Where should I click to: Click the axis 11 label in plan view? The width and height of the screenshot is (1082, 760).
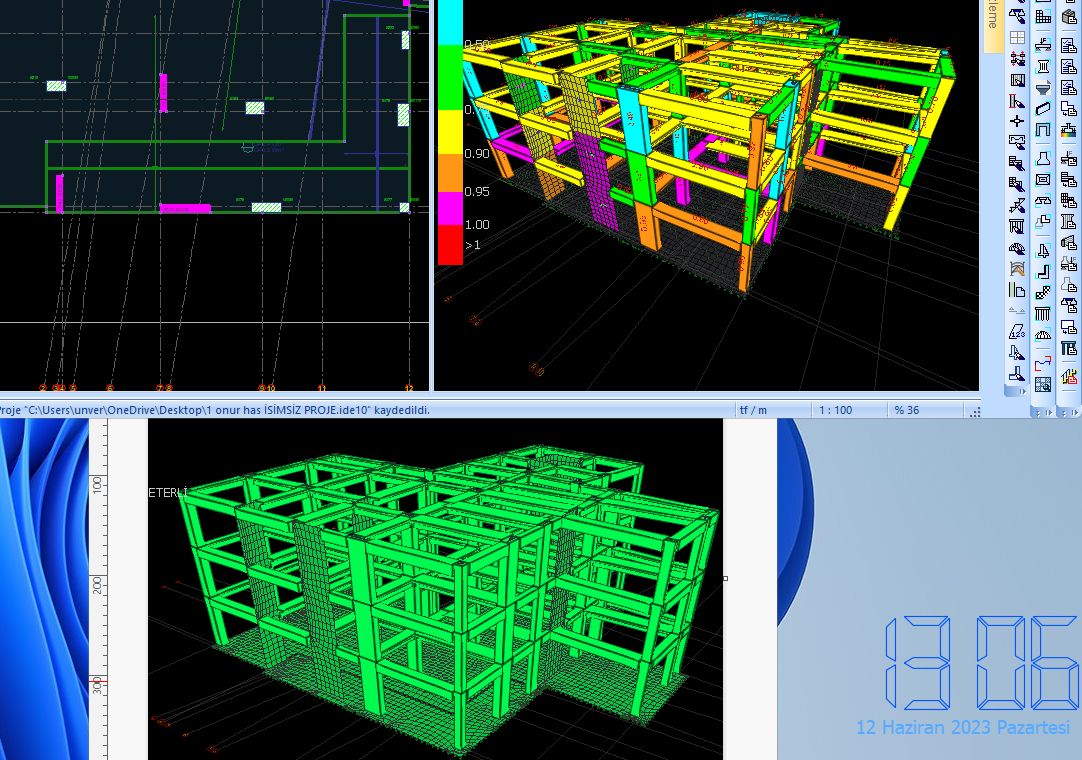(322, 388)
